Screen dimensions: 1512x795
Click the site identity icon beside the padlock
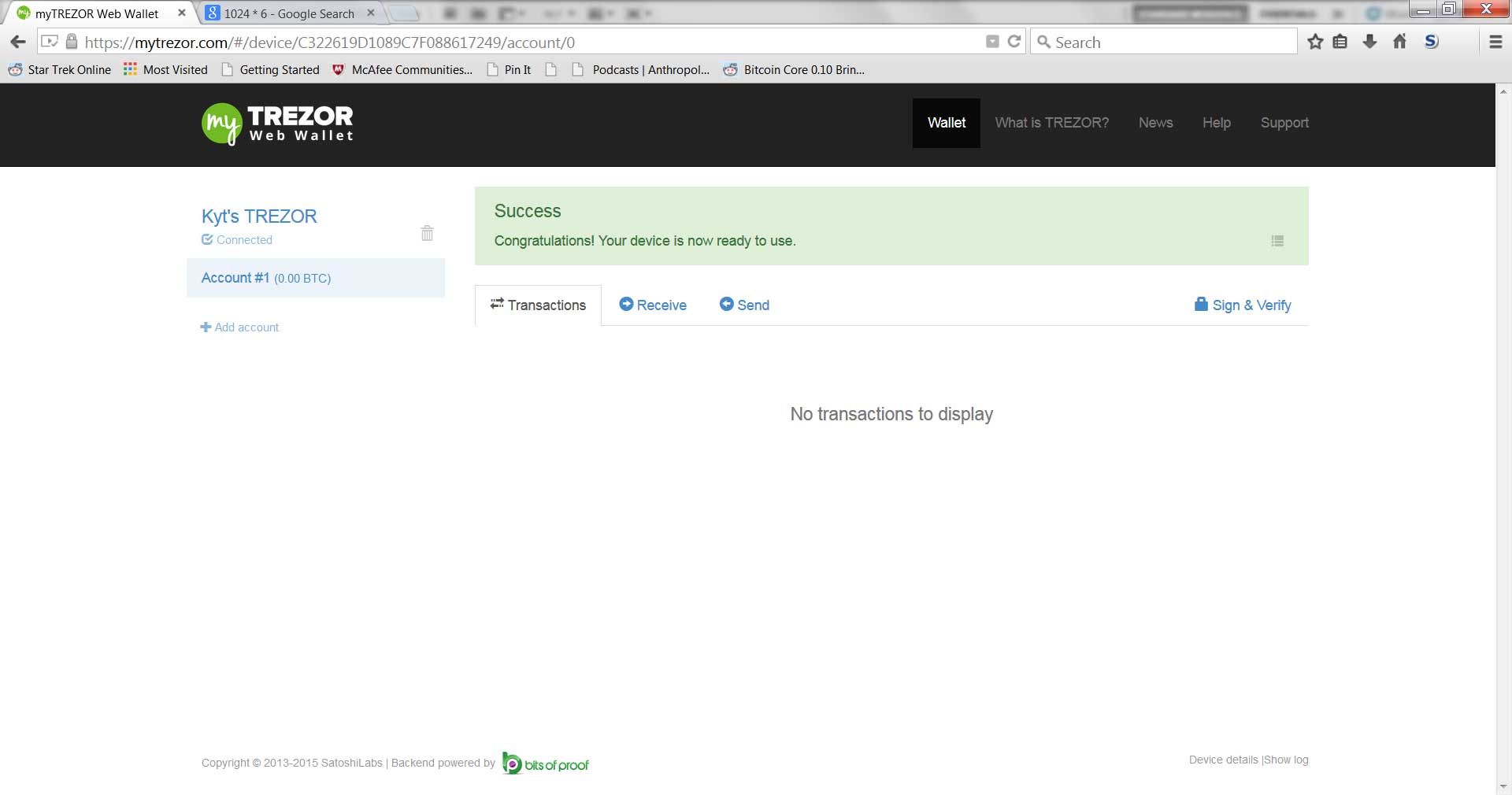point(50,42)
